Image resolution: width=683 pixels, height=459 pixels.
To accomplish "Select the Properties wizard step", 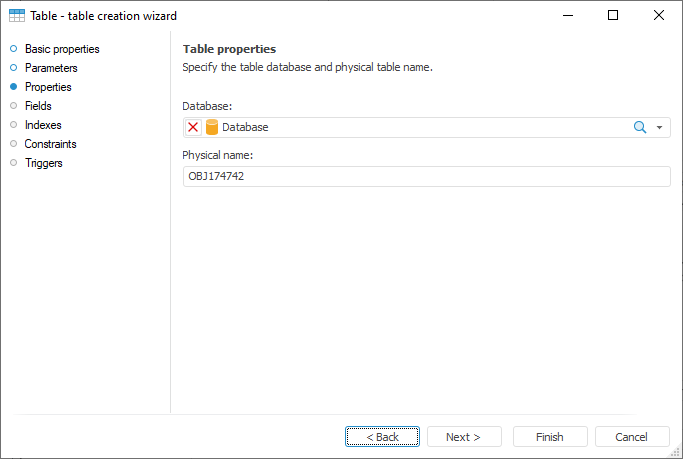I will coord(48,87).
